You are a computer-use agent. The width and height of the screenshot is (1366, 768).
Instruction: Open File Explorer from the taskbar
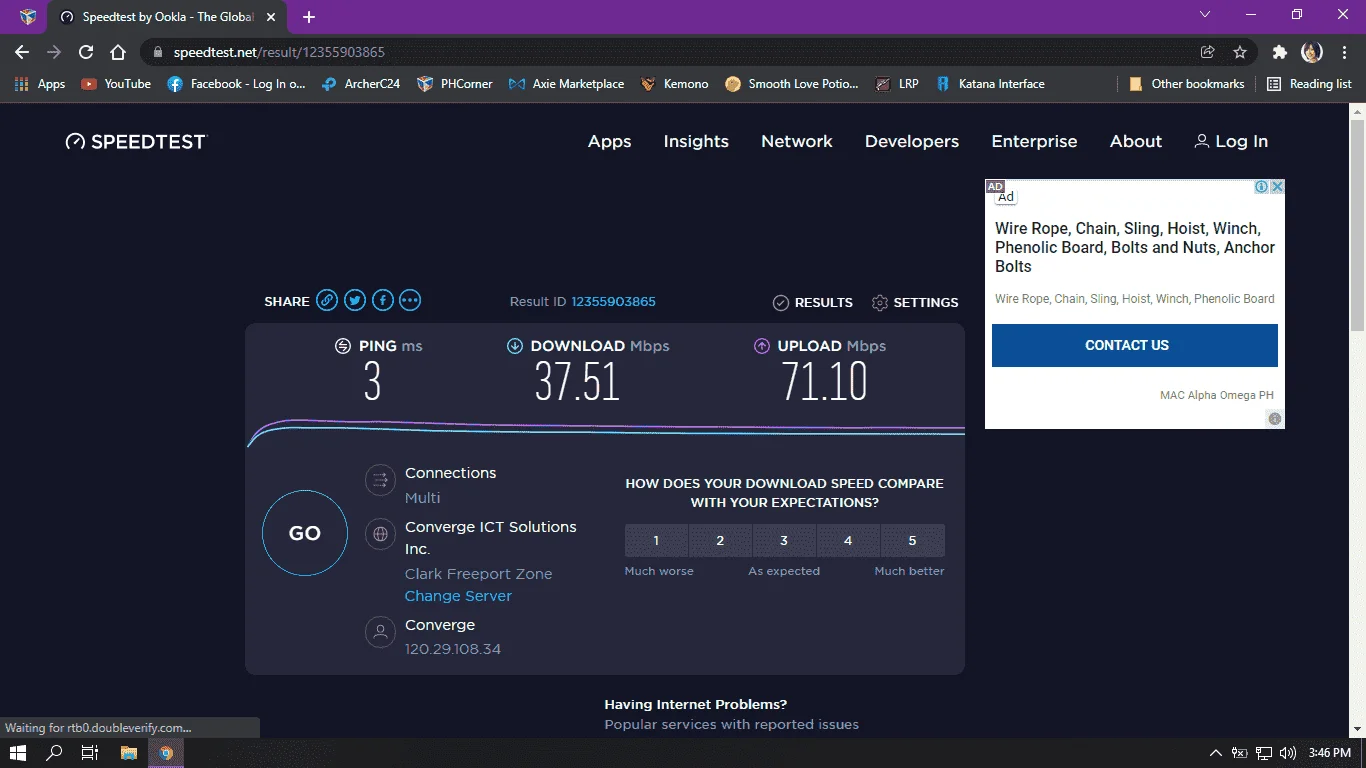(x=128, y=753)
